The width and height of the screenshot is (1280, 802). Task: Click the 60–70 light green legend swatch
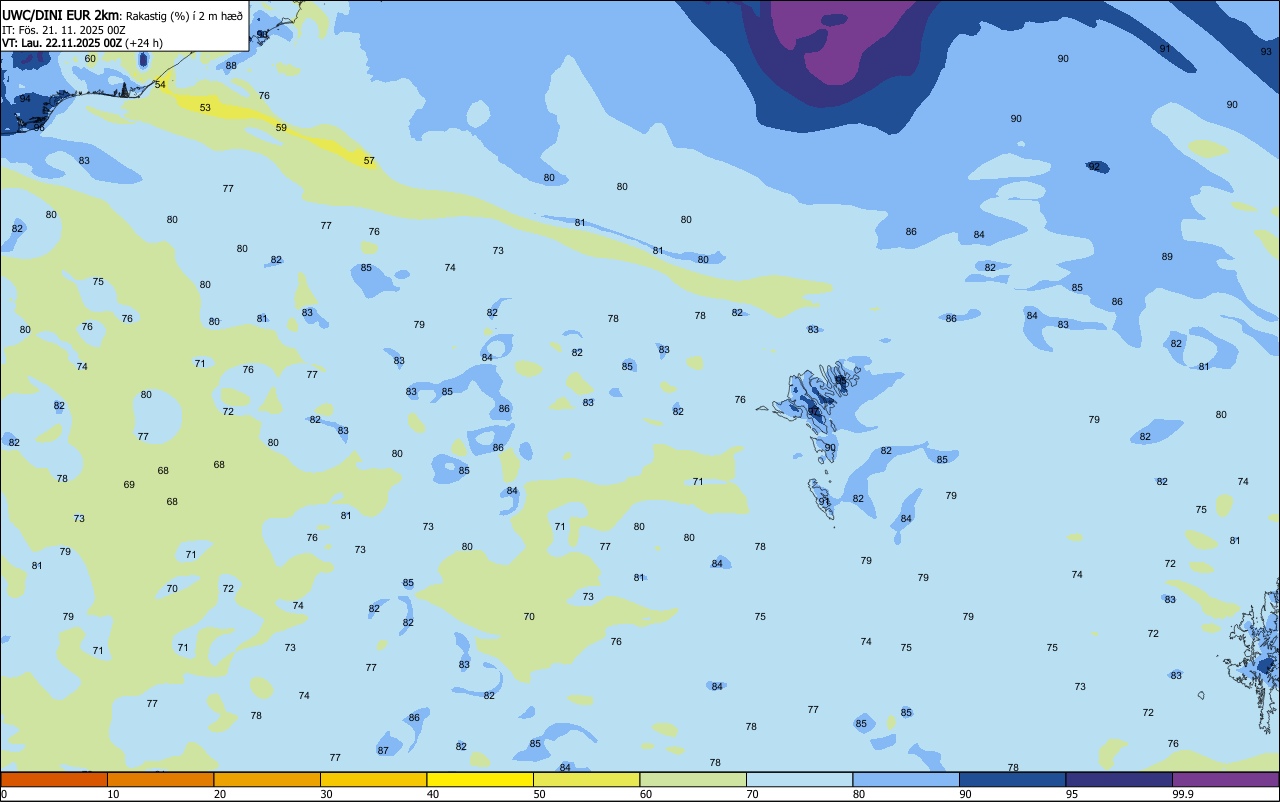click(693, 779)
